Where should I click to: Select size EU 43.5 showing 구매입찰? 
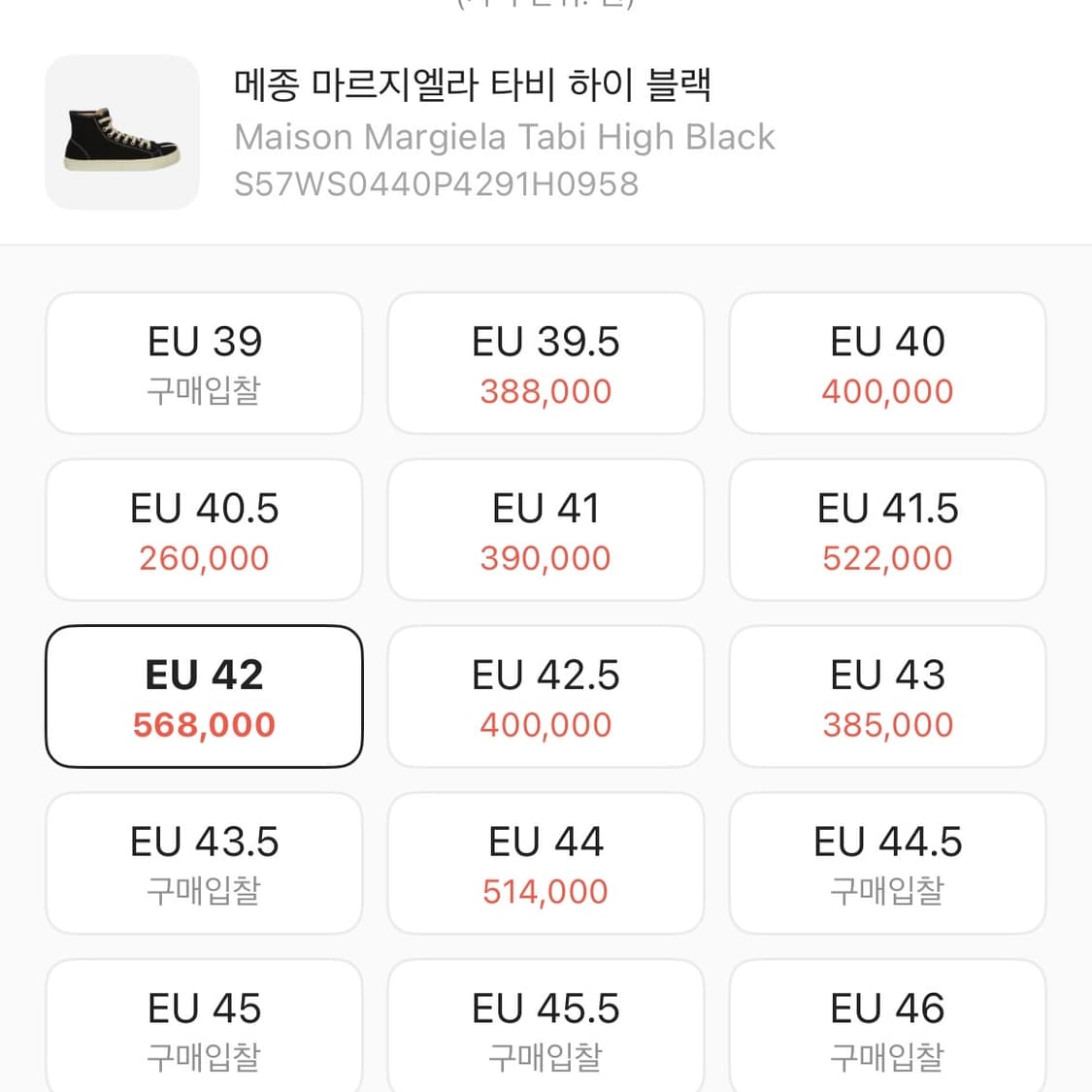(203, 863)
